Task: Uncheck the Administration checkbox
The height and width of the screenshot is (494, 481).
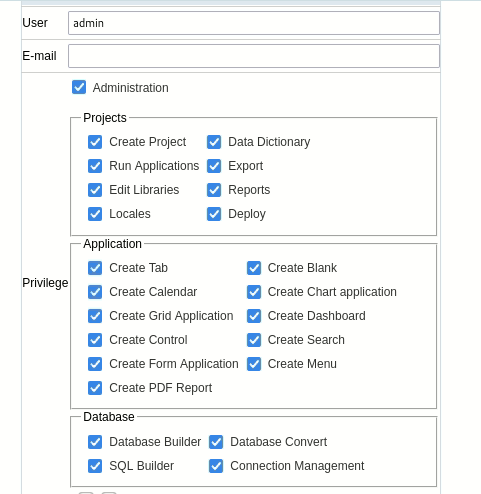Action: [79, 87]
